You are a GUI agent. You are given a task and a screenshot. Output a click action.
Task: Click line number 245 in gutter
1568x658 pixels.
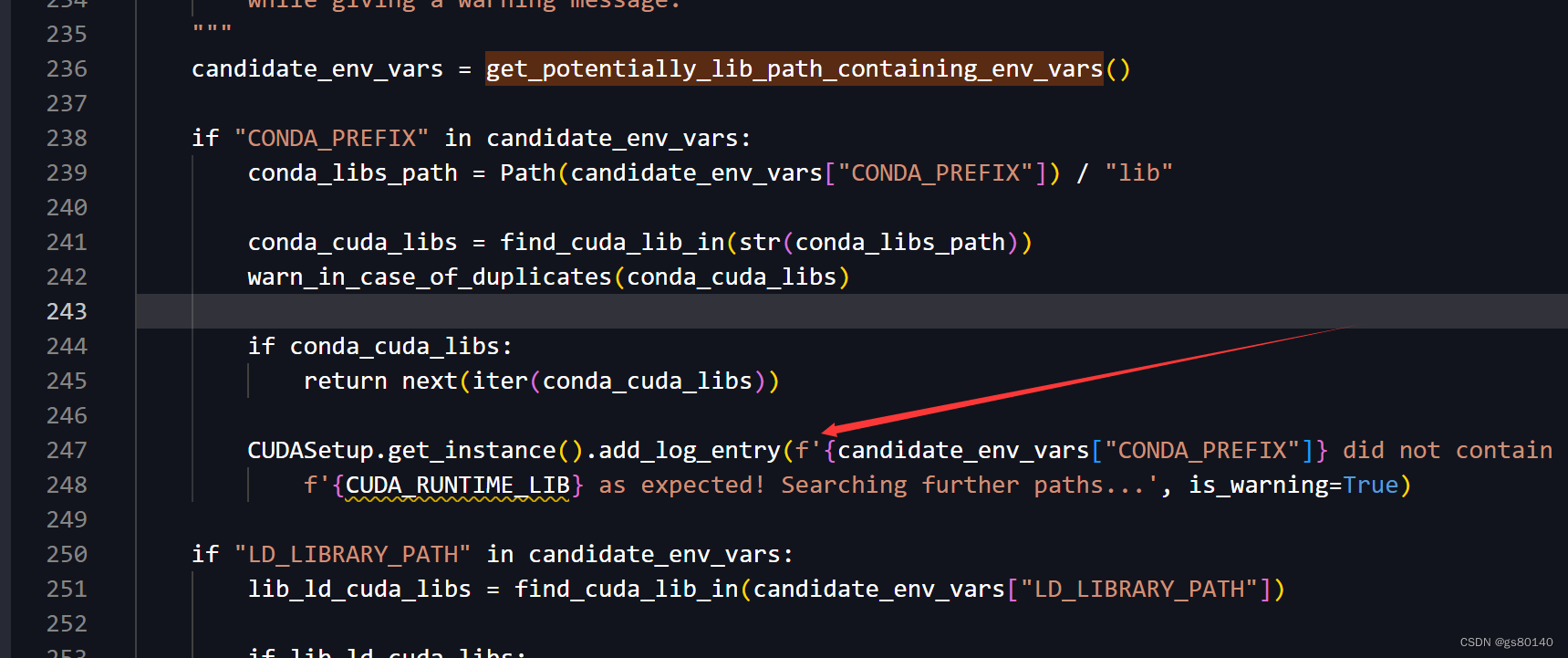pos(67,381)
